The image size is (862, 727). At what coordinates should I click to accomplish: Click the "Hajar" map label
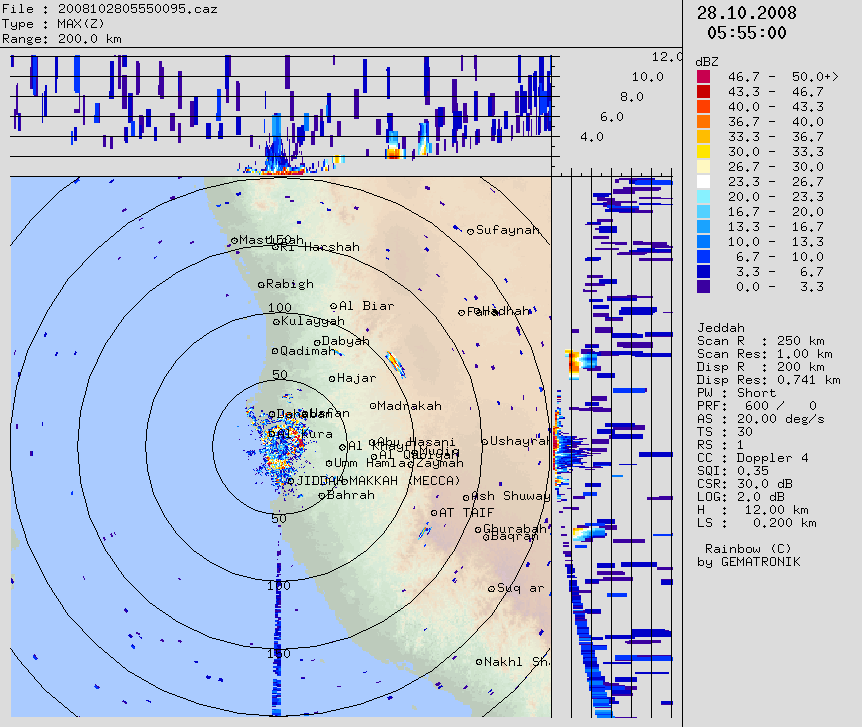pos(356,378)
